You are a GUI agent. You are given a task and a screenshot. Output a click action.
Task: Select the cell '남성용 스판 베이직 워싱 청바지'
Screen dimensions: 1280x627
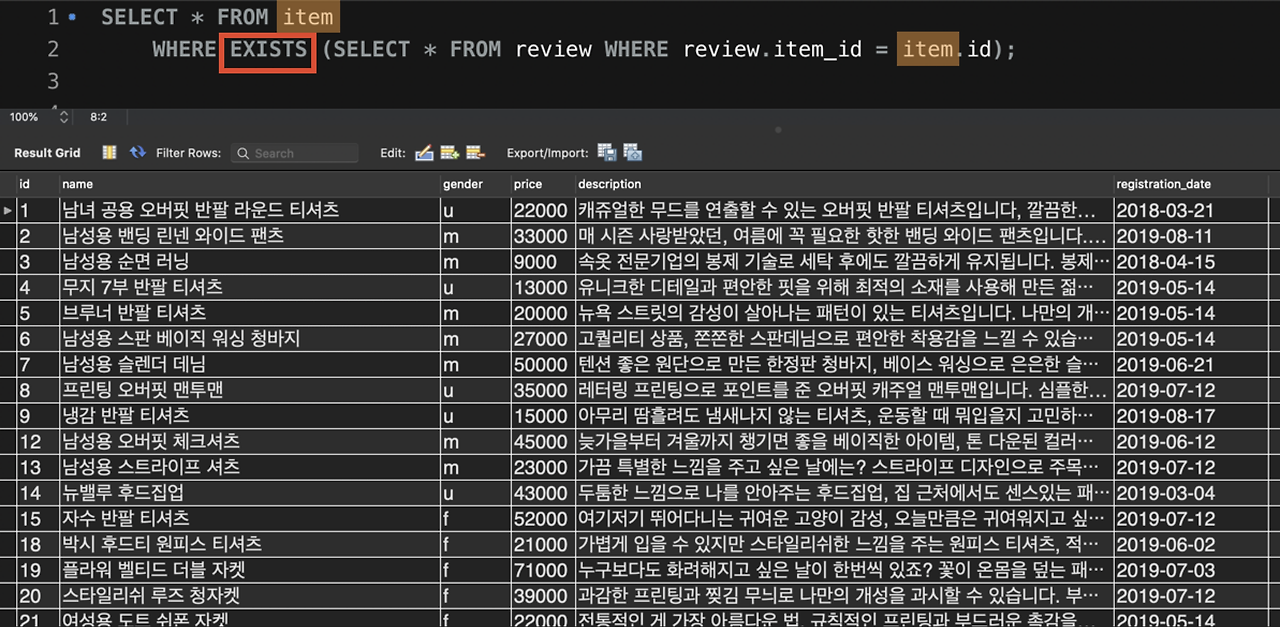click(x=249, y=338)
